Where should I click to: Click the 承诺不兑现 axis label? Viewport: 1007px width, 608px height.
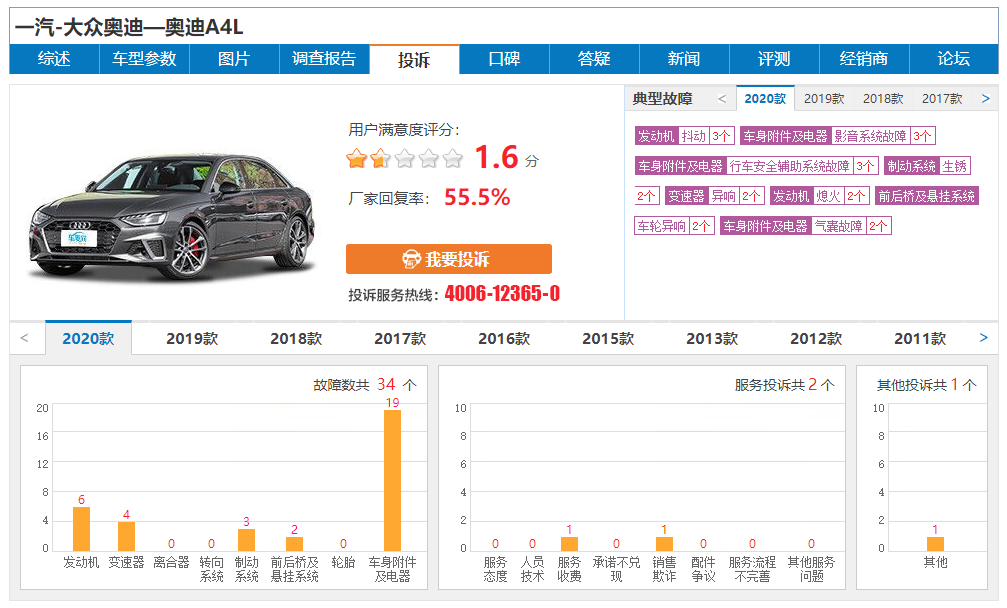click(616, 569)
